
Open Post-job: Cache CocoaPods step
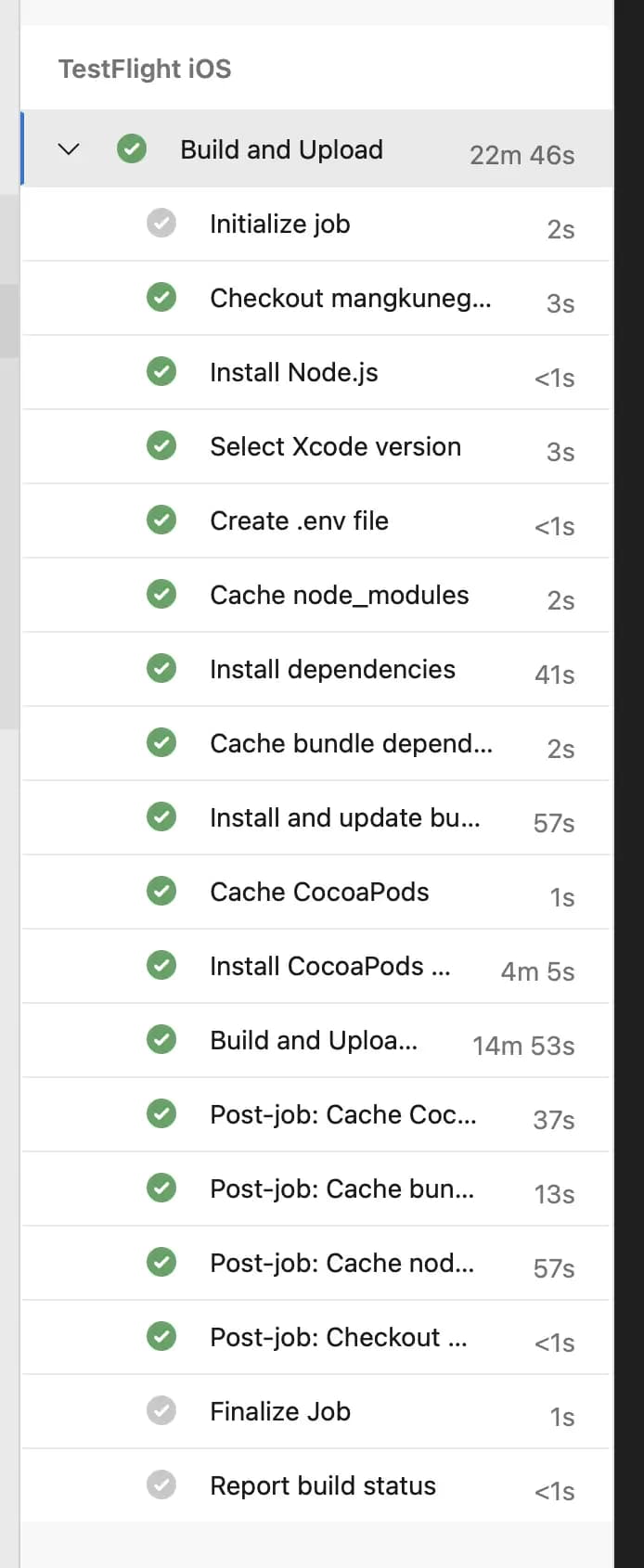pos(316,1114)
